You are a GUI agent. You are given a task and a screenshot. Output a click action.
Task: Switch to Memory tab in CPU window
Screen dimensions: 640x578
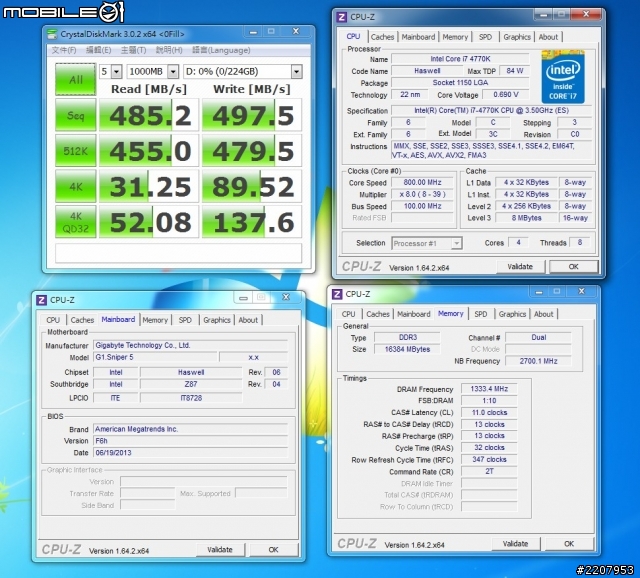pyautogui.click(x=455, y=37)
